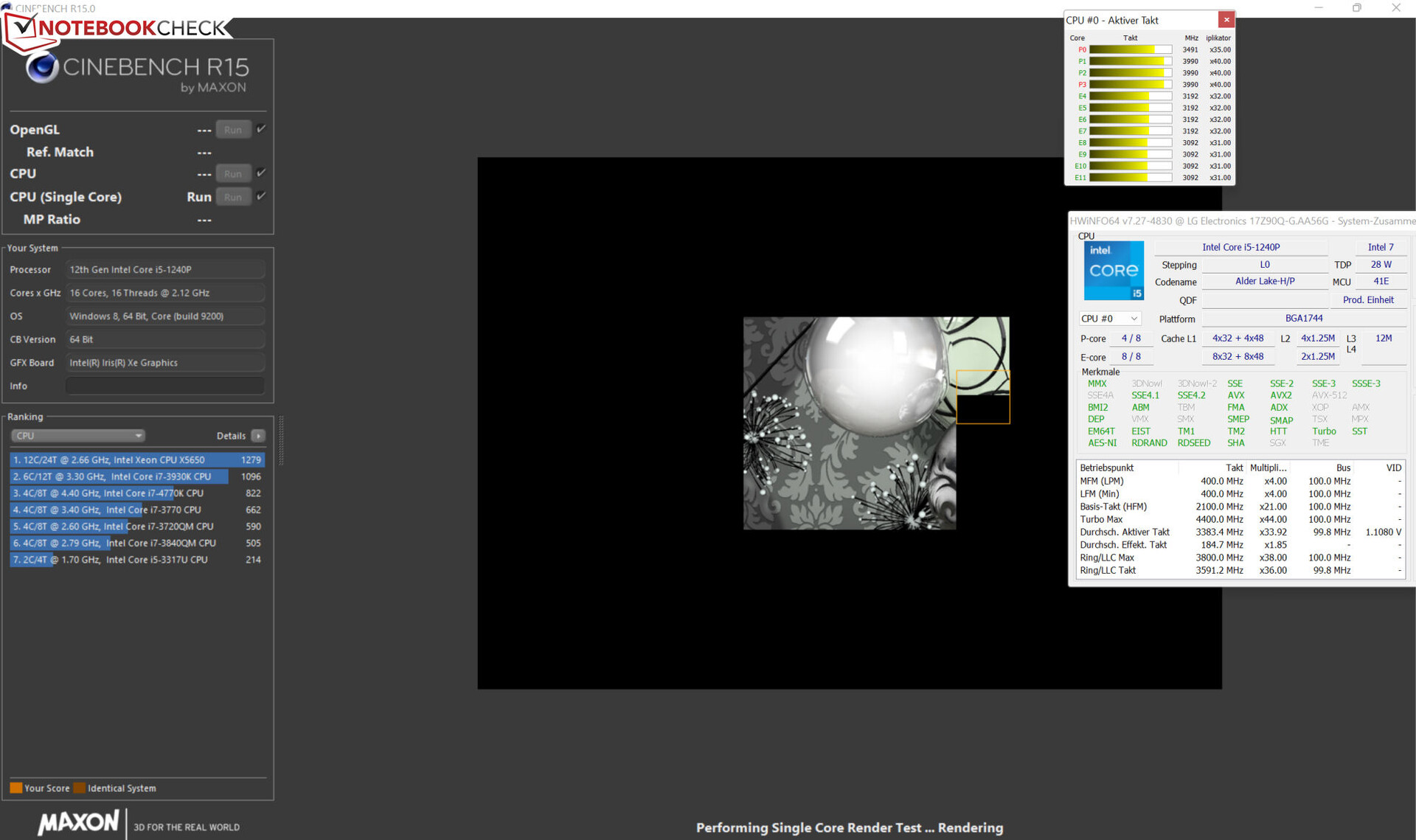
Task: Click the Details arrow icon in Ranking
Action: (x=258, y=436)
